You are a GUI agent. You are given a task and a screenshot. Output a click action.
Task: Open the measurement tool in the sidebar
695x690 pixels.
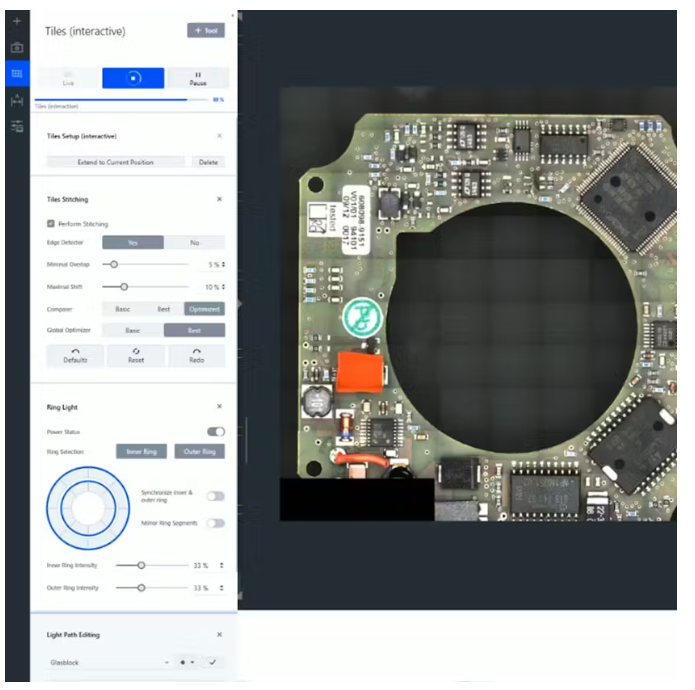tap(16, 100)
